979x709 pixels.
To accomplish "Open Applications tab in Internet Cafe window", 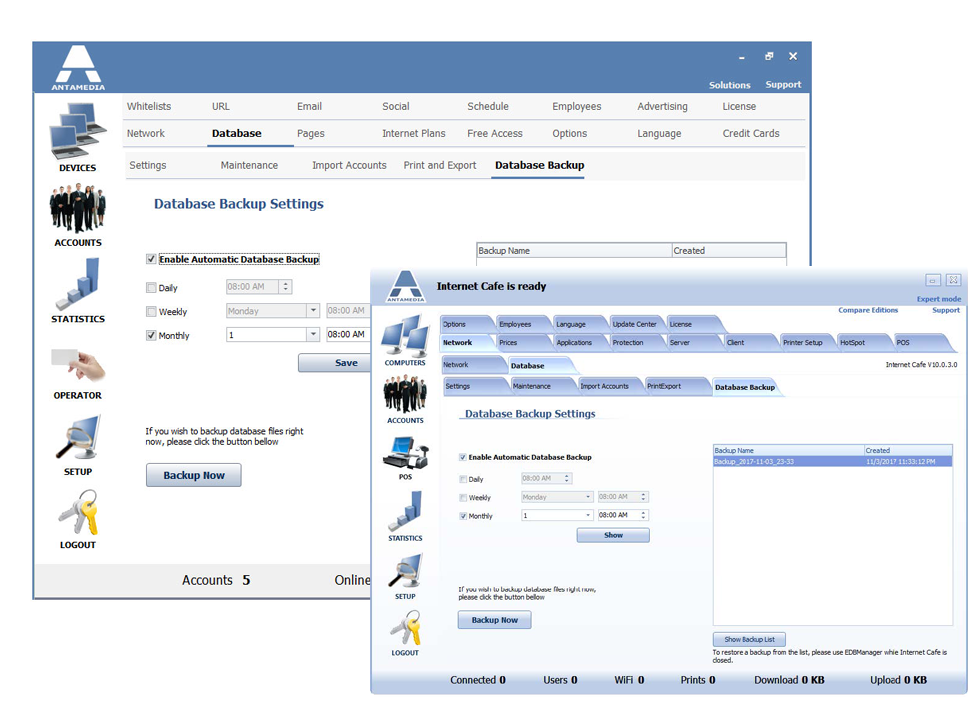I will point(577,342).
